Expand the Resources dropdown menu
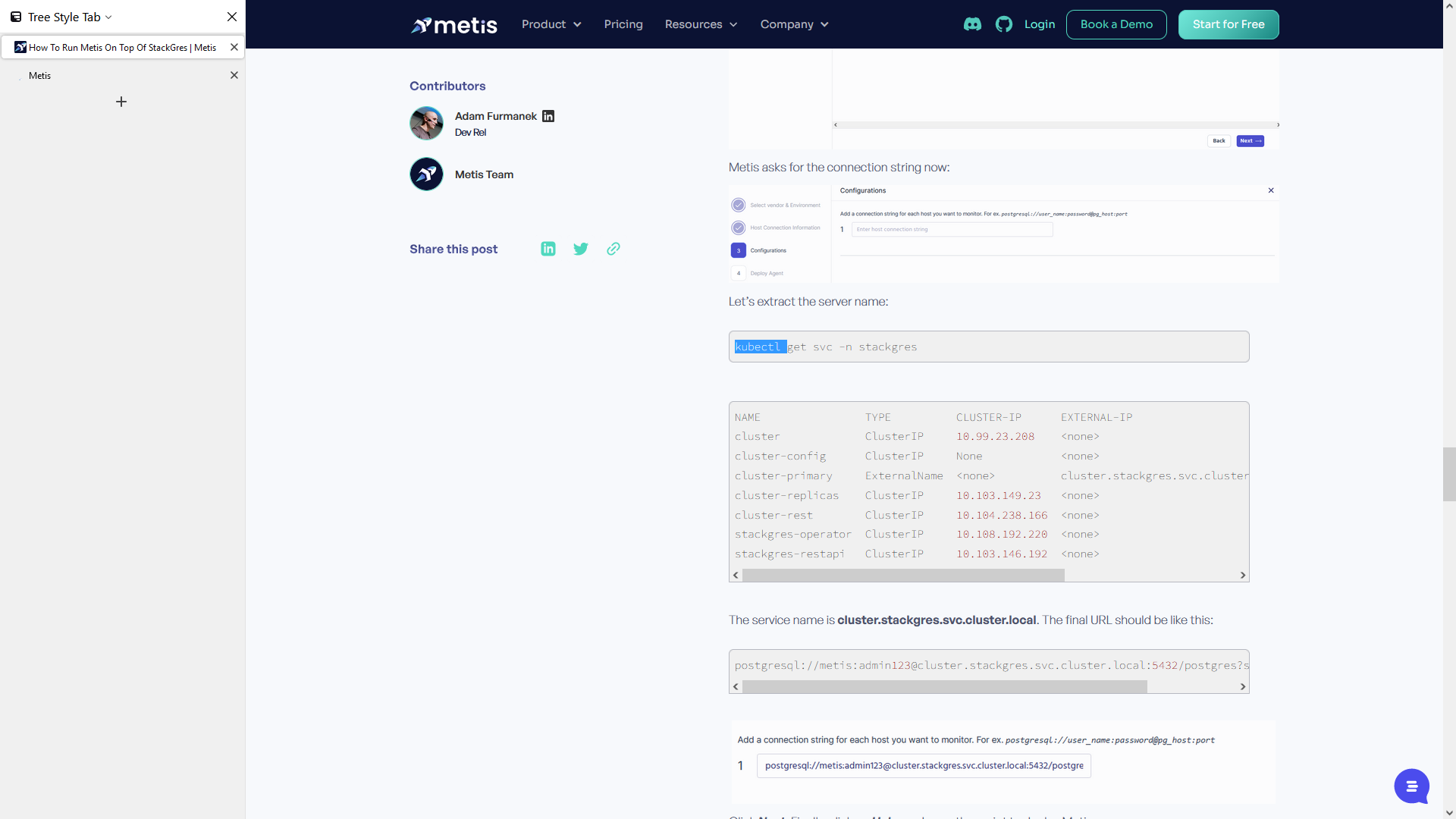This screenshot has height=819, width=1456. click(701, 24)
